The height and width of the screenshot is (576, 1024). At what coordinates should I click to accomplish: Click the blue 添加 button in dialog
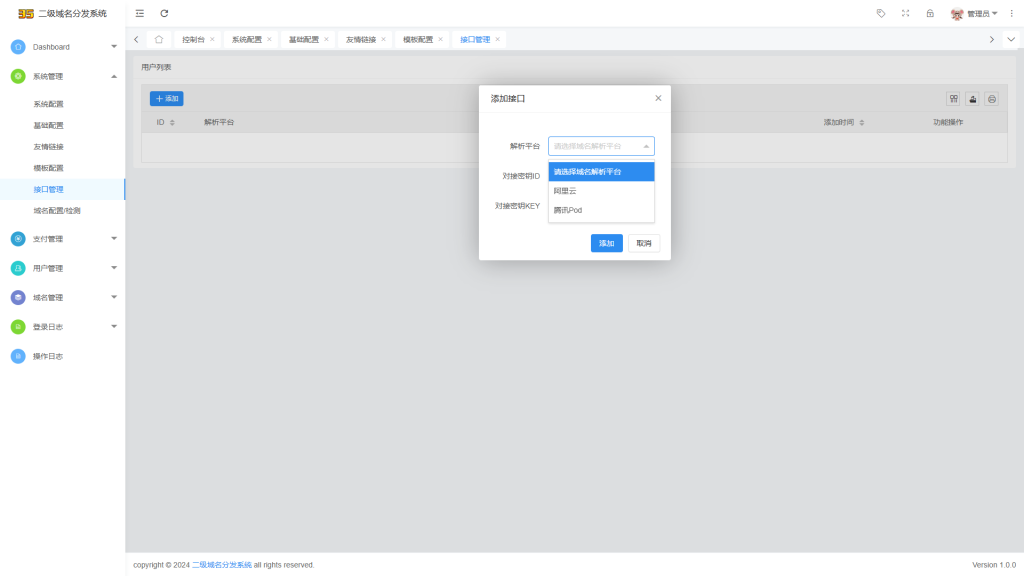606,243
